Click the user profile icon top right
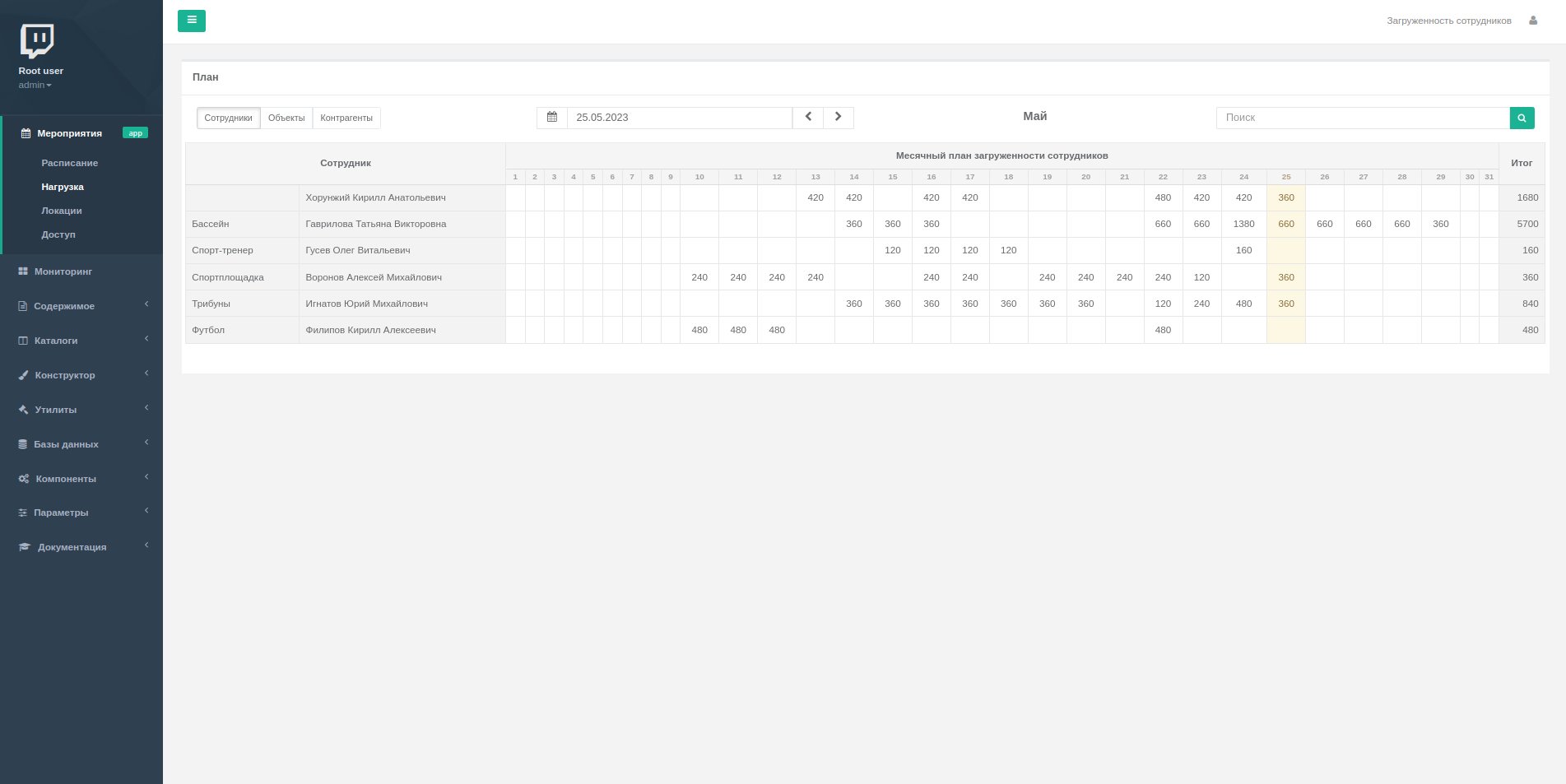The image size is (1566, 784). (x=1533, y=21)
